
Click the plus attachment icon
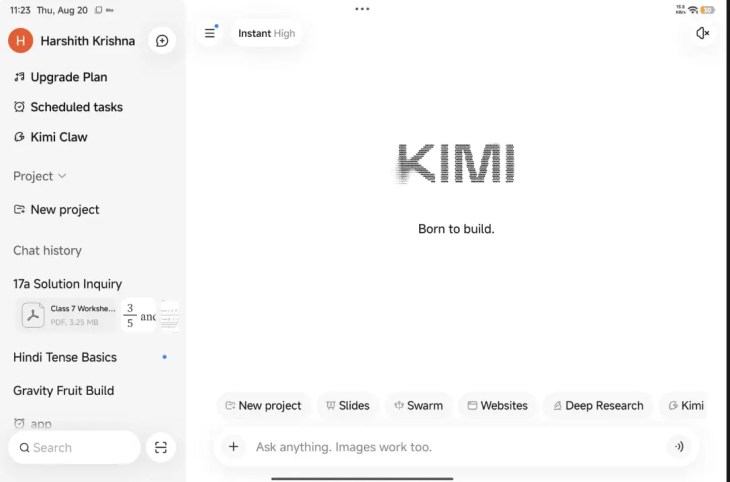[233, 447]
